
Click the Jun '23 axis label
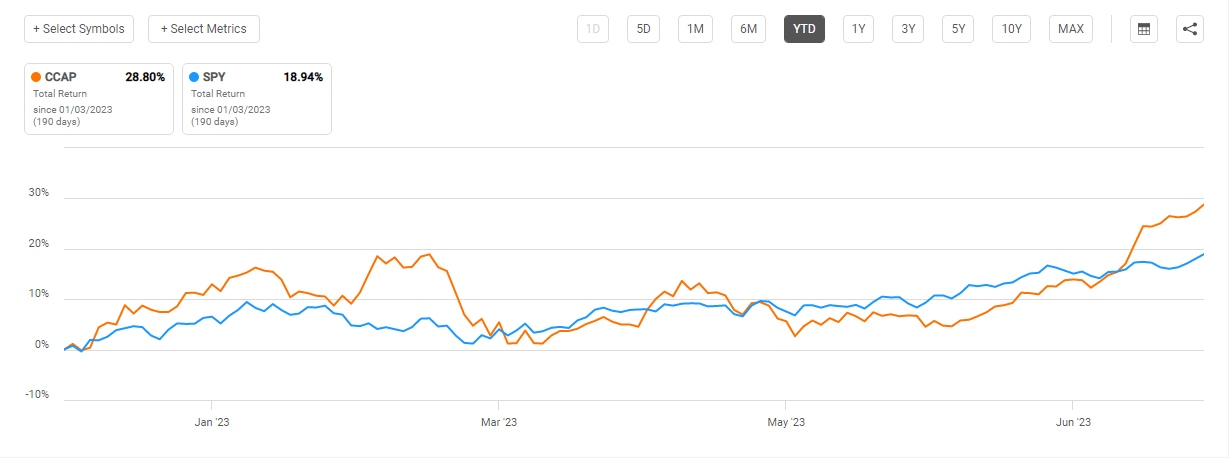(1073, 422)
